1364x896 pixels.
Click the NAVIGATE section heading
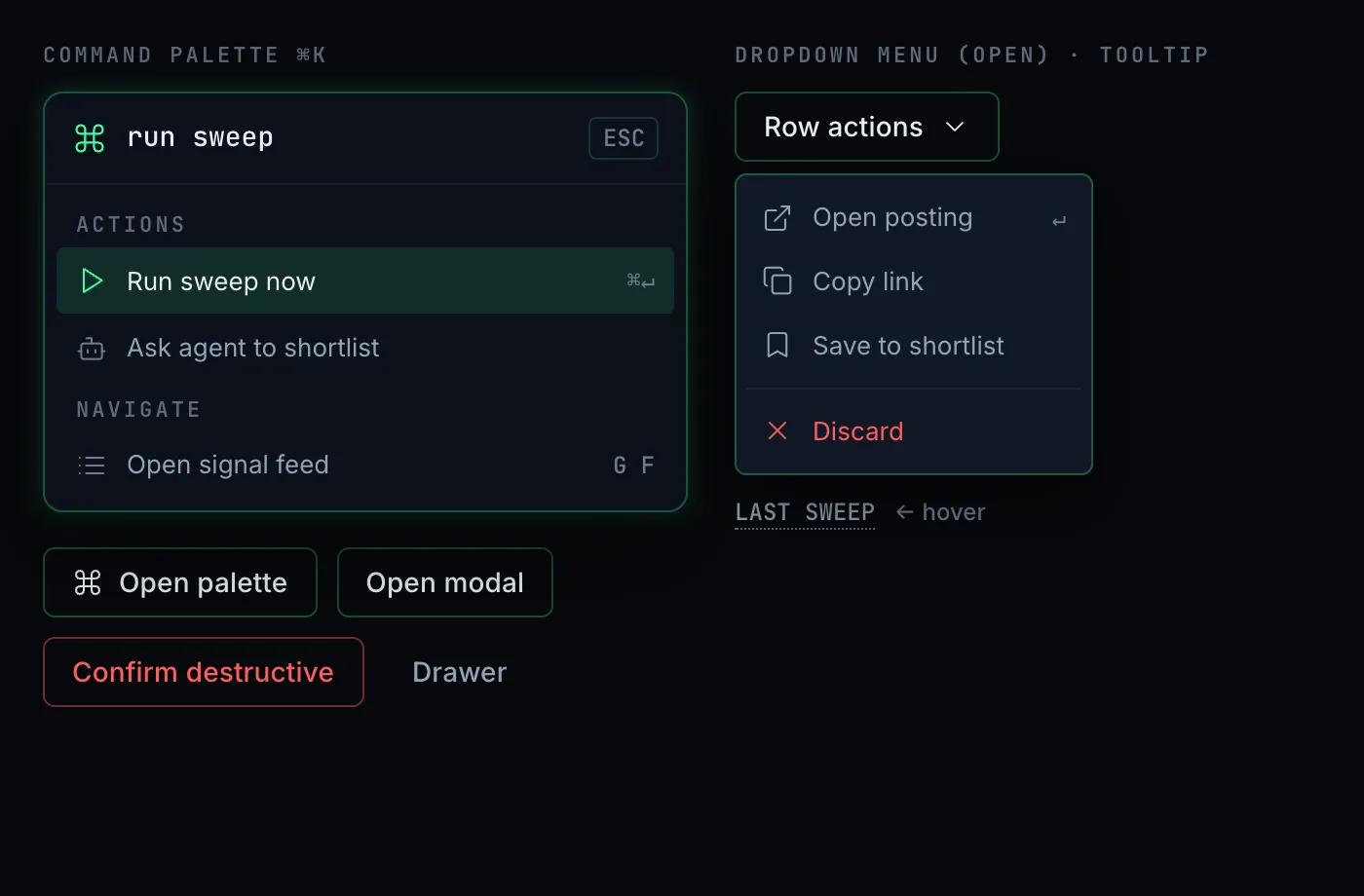click(138, 410)
